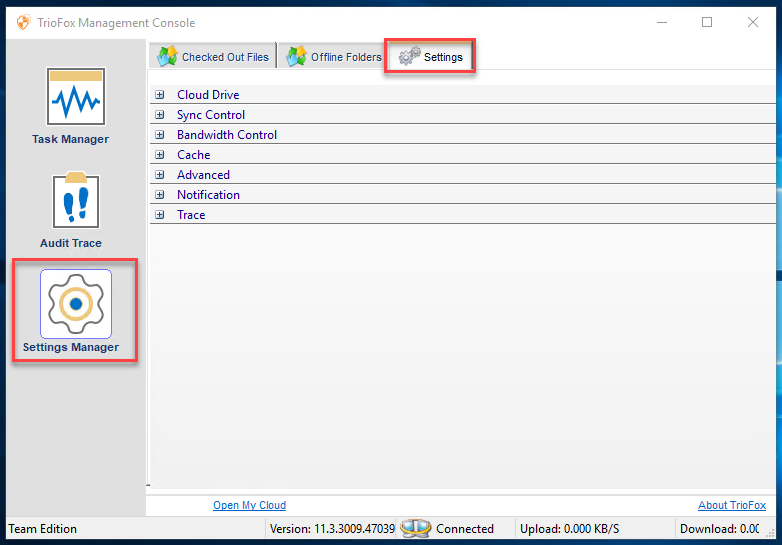Click the Connected status text
This screenshot has height=545, width=782.
coord(465,529)
